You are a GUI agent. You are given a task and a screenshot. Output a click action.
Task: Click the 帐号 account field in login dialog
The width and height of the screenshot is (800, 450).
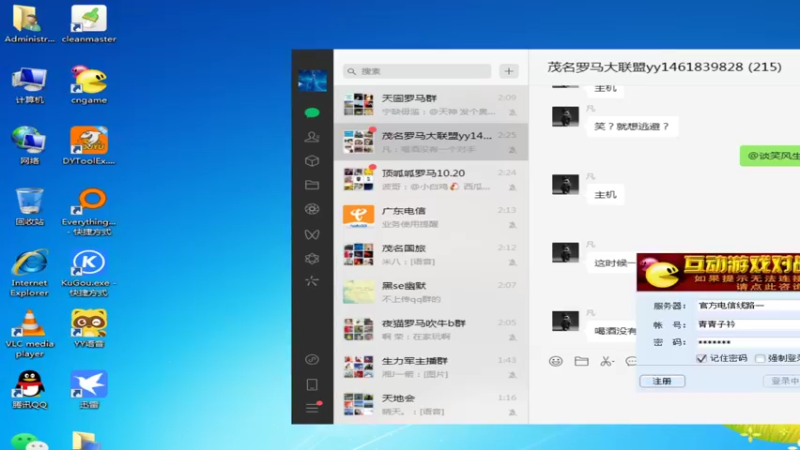tap(748, 324)
